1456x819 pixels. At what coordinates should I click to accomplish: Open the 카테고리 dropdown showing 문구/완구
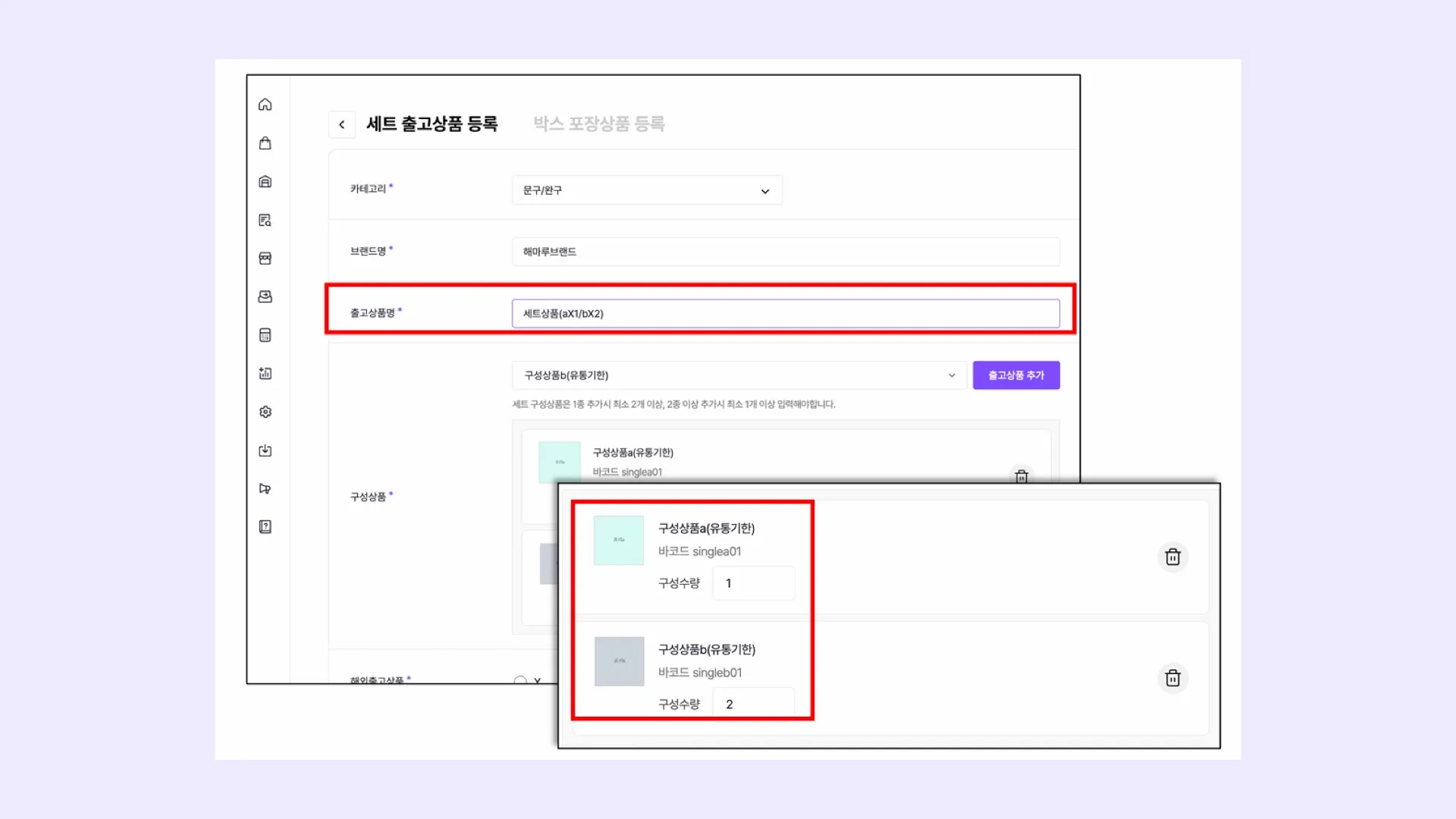[x=647, y=190]
